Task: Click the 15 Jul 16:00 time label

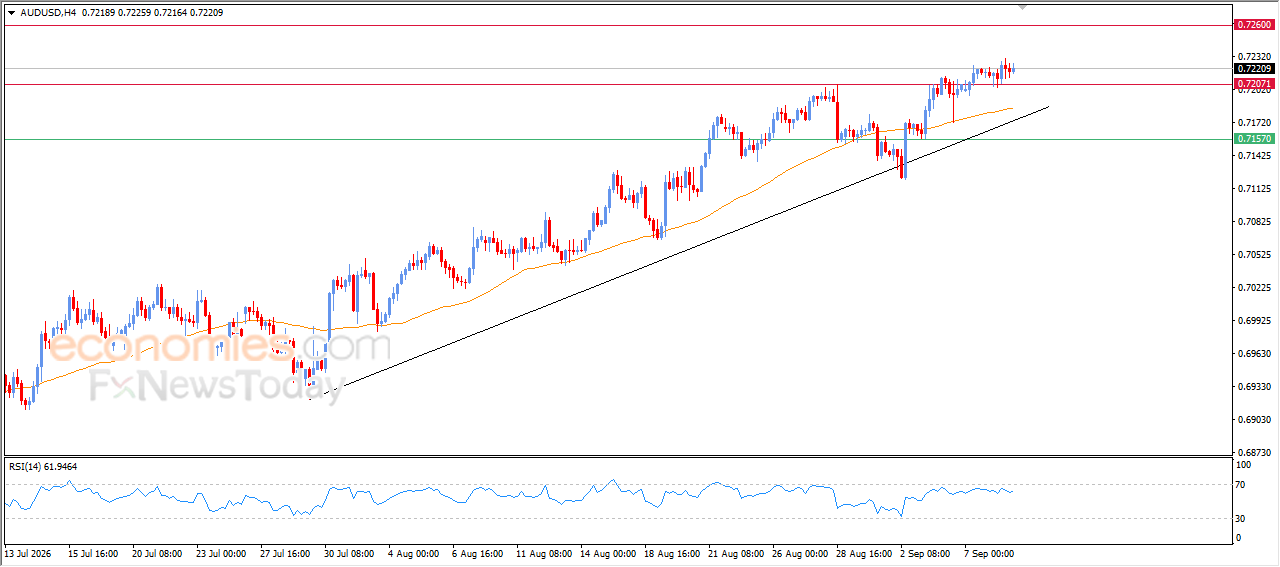Action: click(x=92, y=553)
